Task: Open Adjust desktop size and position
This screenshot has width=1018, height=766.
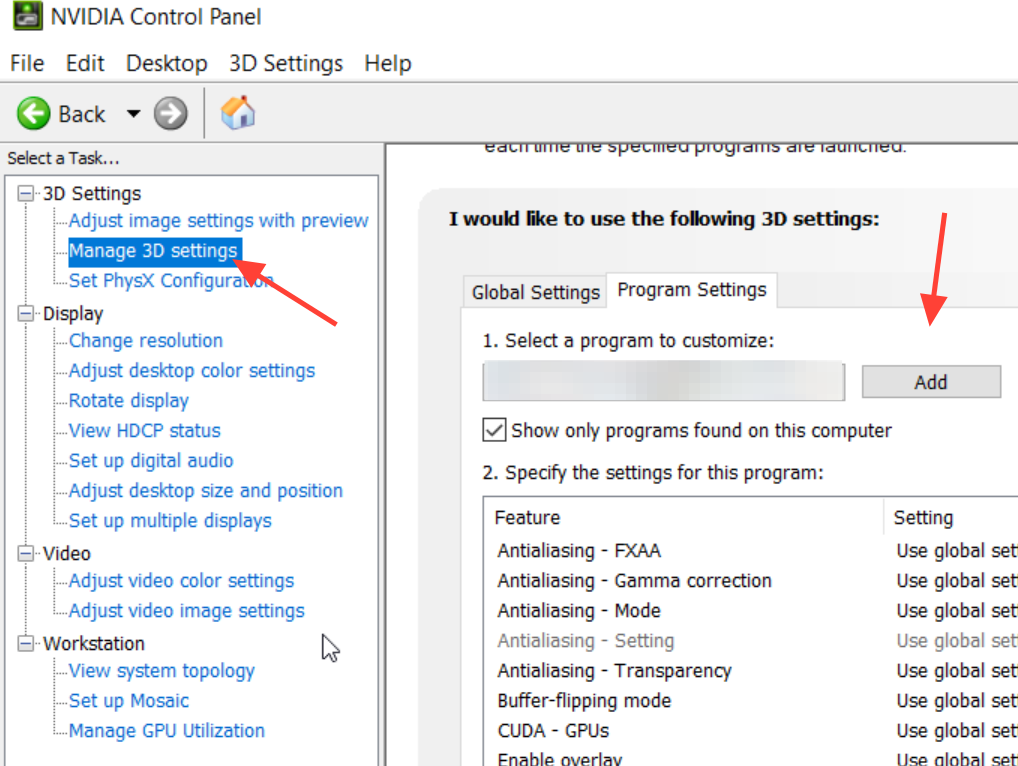Action: [x=205, y=491]
